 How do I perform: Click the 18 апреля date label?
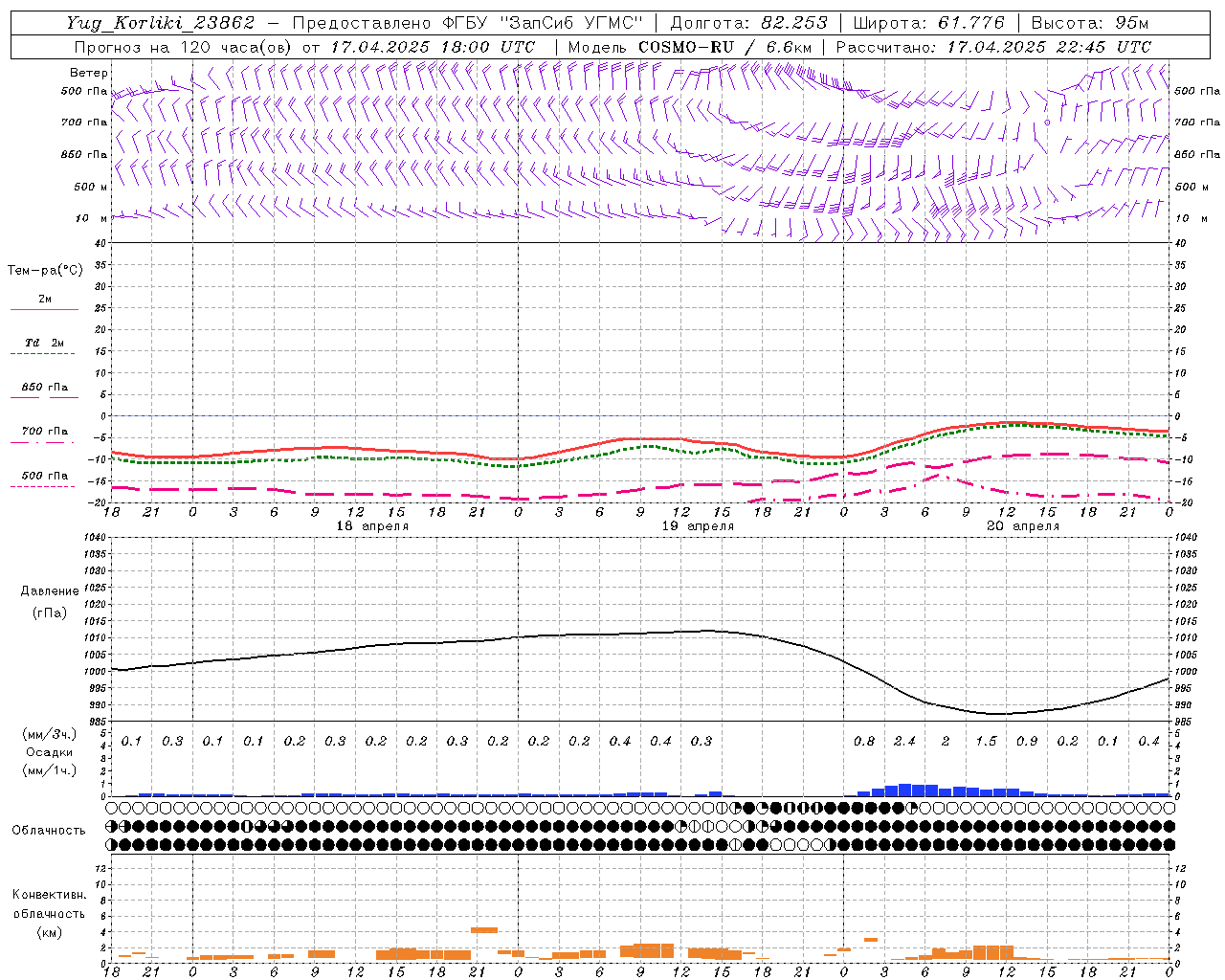372,526
